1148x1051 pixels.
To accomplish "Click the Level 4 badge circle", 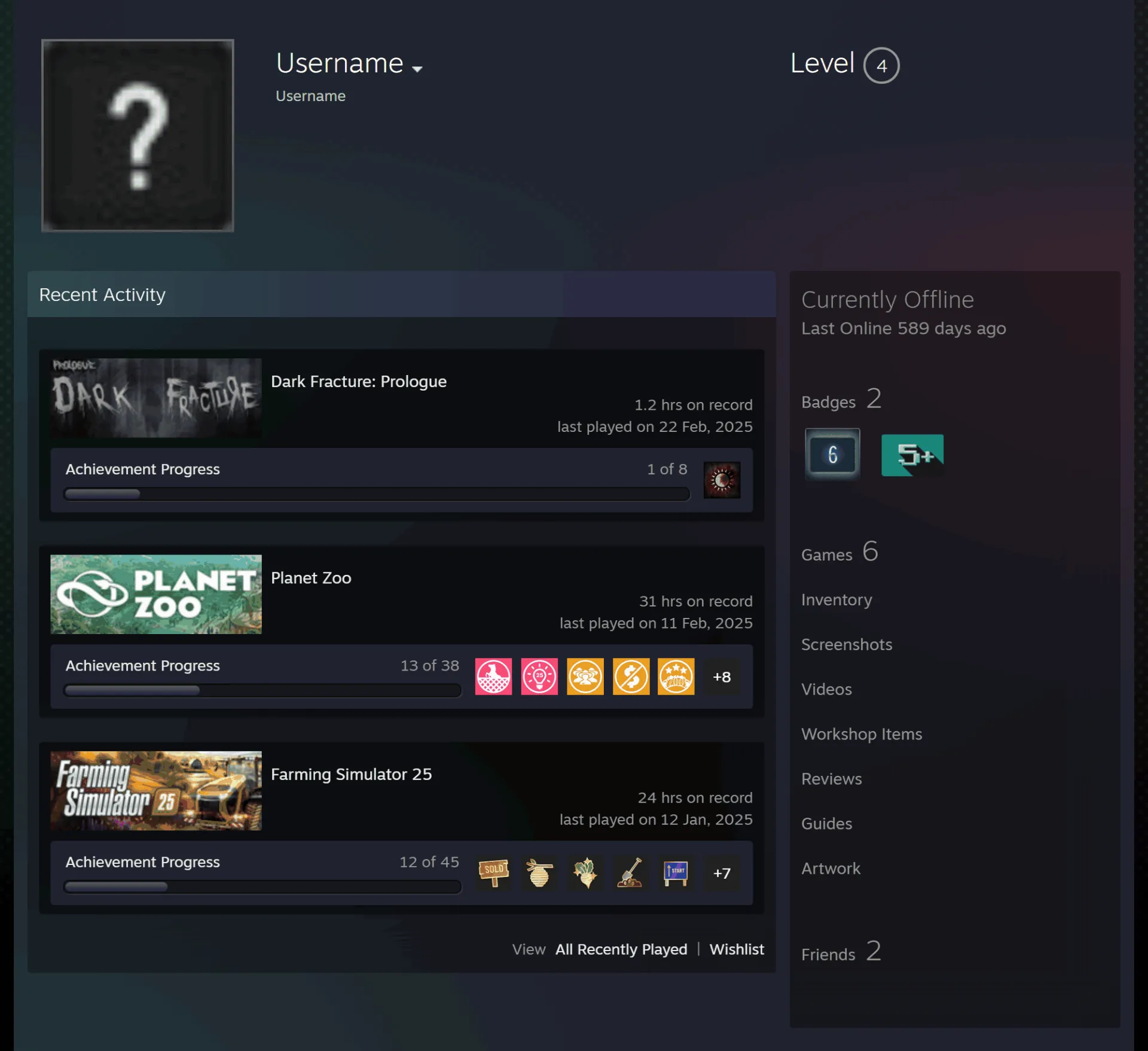I will [881, 65].
